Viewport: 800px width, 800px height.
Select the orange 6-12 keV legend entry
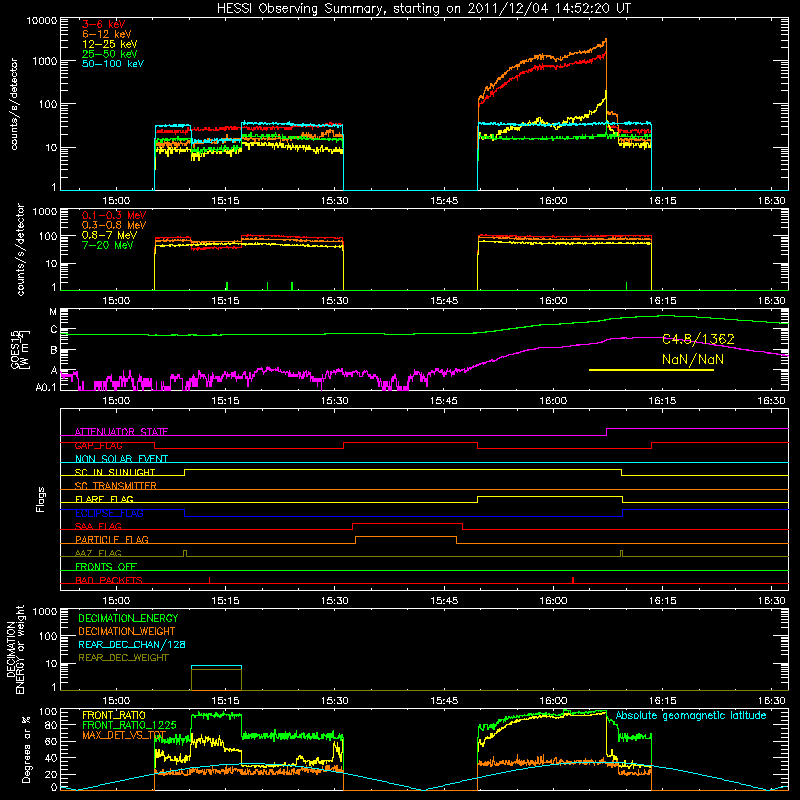click(x=107, y=34)
